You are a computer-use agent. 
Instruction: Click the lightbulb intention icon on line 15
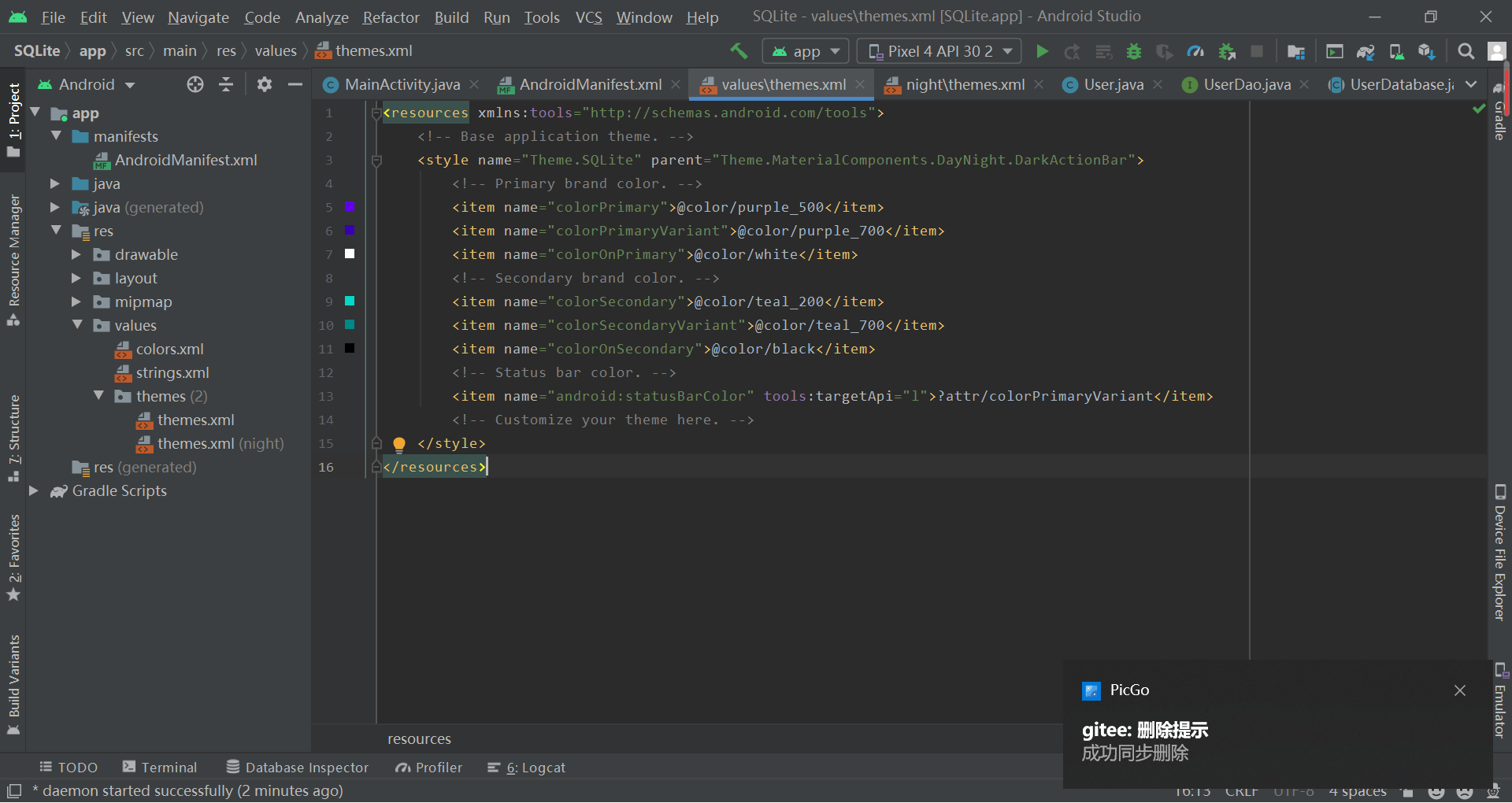pos(399,444)
